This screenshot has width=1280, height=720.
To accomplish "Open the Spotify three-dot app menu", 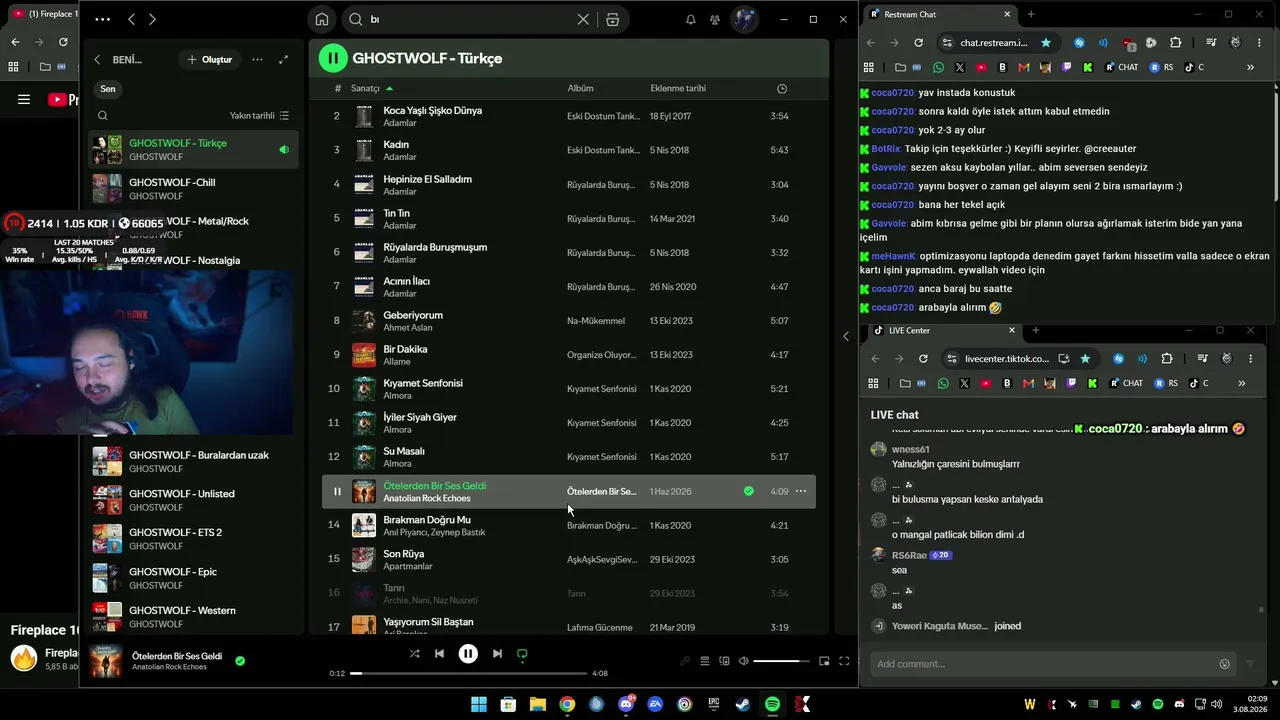I will (103, 19).
